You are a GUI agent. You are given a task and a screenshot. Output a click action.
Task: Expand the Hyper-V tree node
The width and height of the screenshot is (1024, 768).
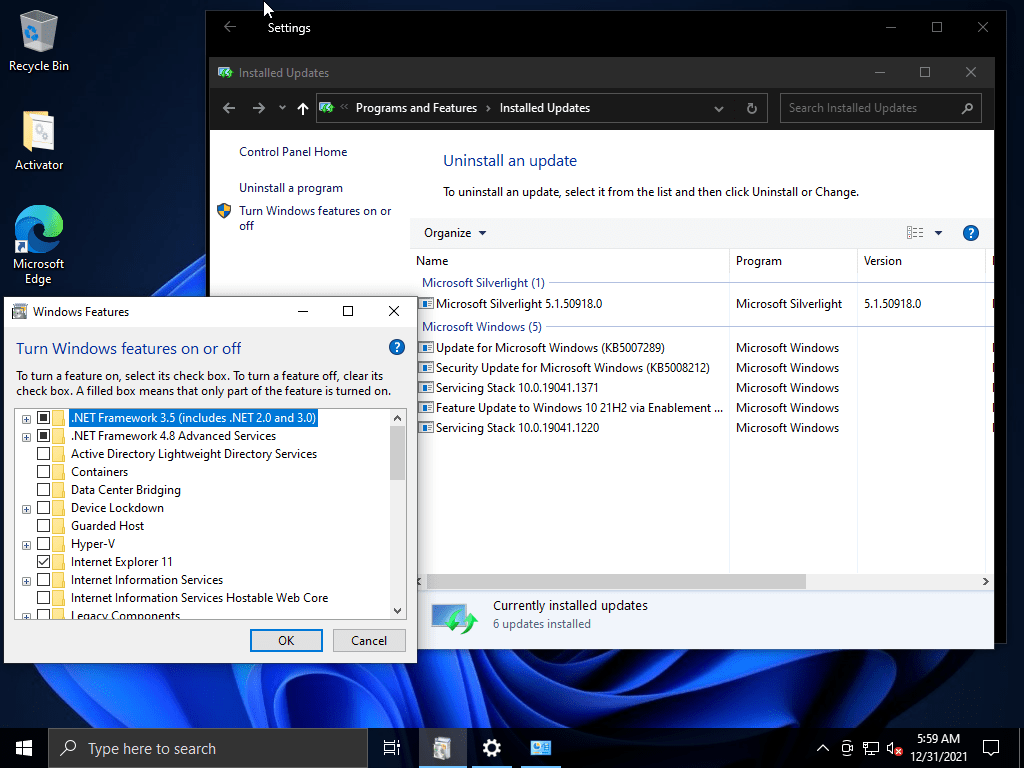[x=26, y=545]
